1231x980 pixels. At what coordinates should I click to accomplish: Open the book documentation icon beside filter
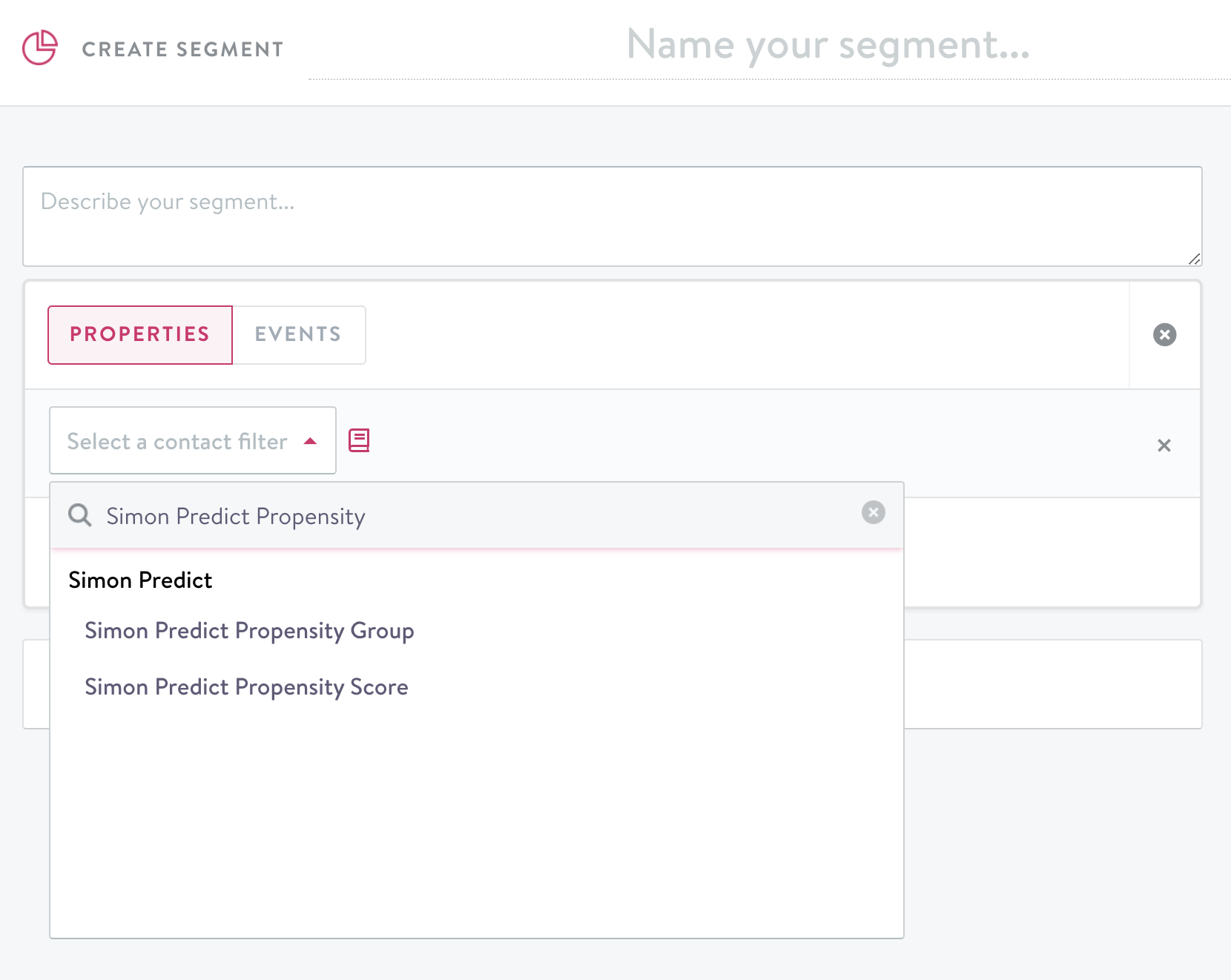click(x=359, y=440)
